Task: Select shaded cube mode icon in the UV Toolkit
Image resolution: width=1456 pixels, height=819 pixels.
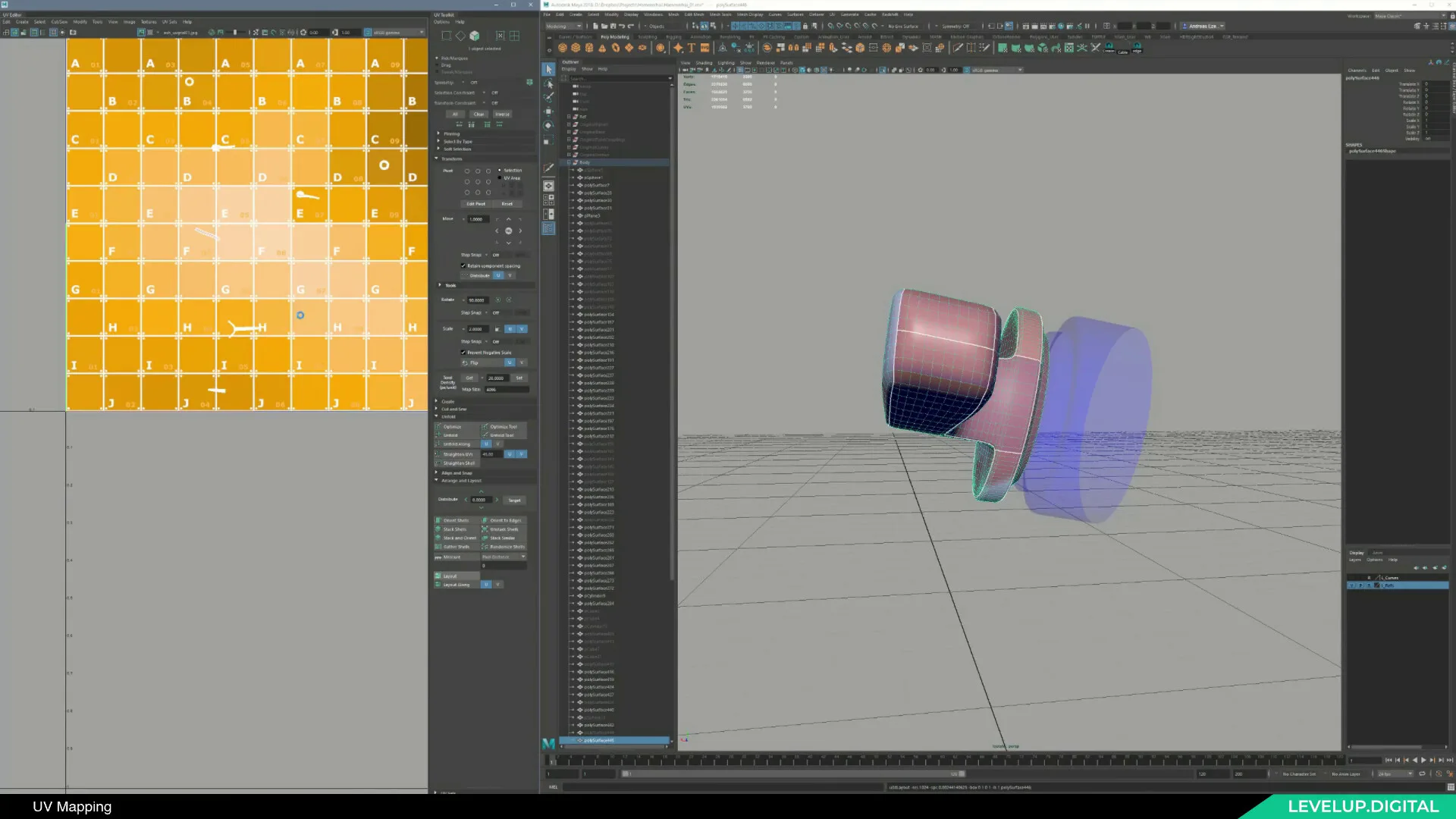Action: (x=475, y=36)
